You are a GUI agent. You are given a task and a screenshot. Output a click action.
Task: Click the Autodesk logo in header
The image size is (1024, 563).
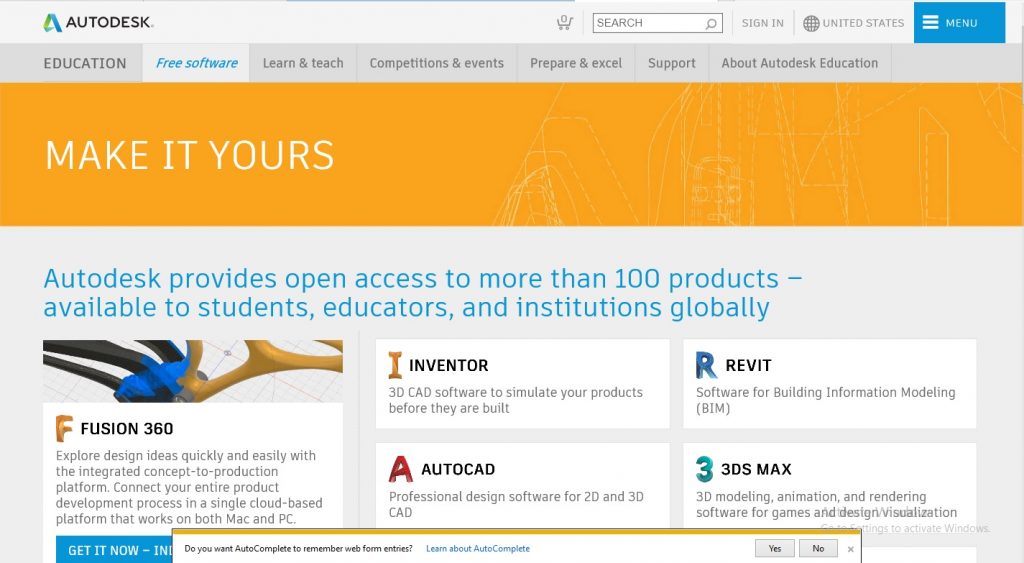coord(98,22)
